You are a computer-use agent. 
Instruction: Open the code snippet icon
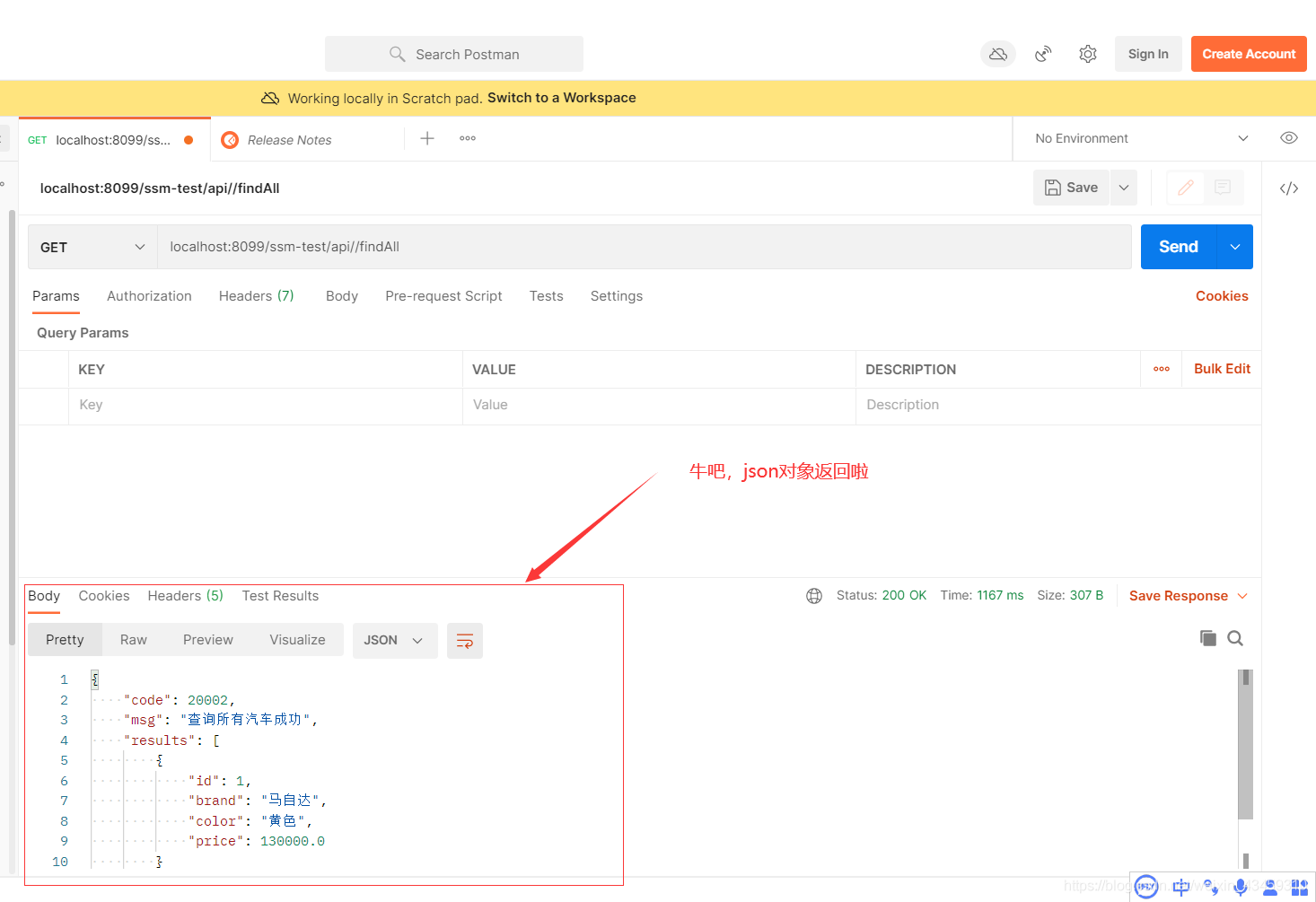[x=1289, y=188]
